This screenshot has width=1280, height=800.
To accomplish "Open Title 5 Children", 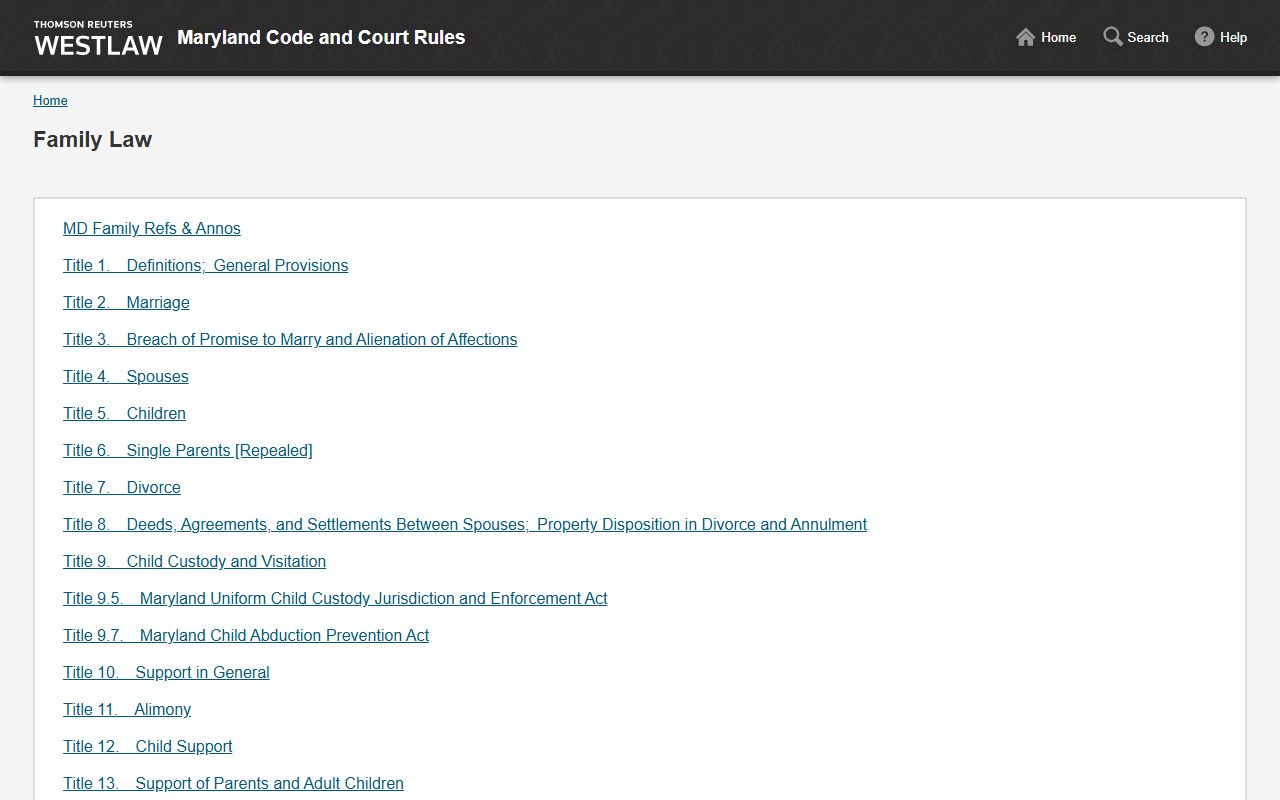I will (x=124, y=414).
